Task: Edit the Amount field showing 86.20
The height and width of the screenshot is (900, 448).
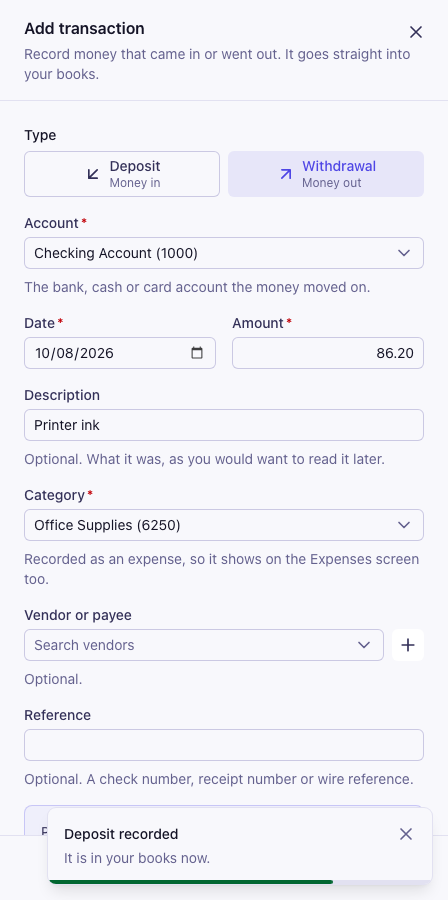Action: tap(328, 353)
